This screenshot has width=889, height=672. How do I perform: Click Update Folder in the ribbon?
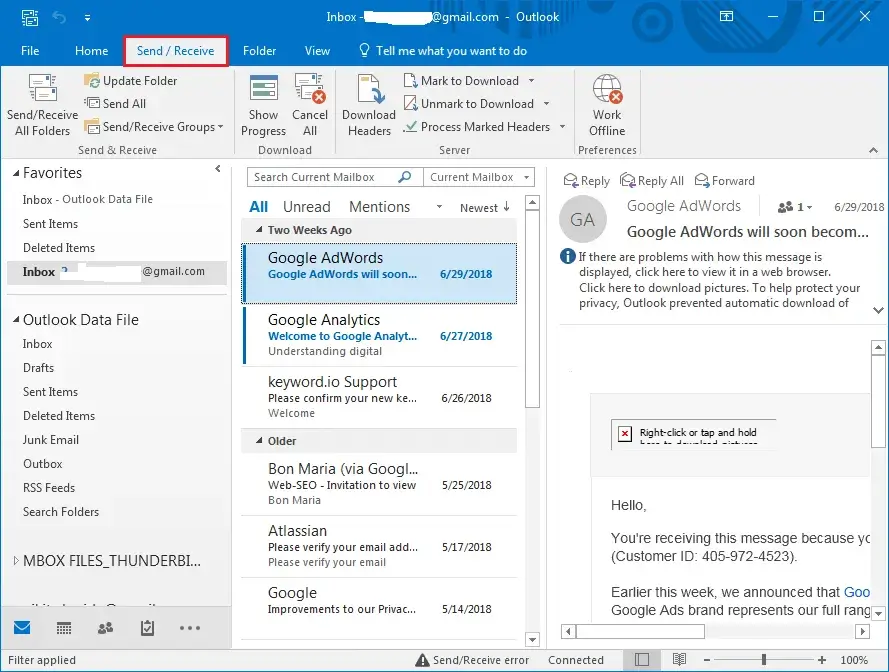click(131, 81)
